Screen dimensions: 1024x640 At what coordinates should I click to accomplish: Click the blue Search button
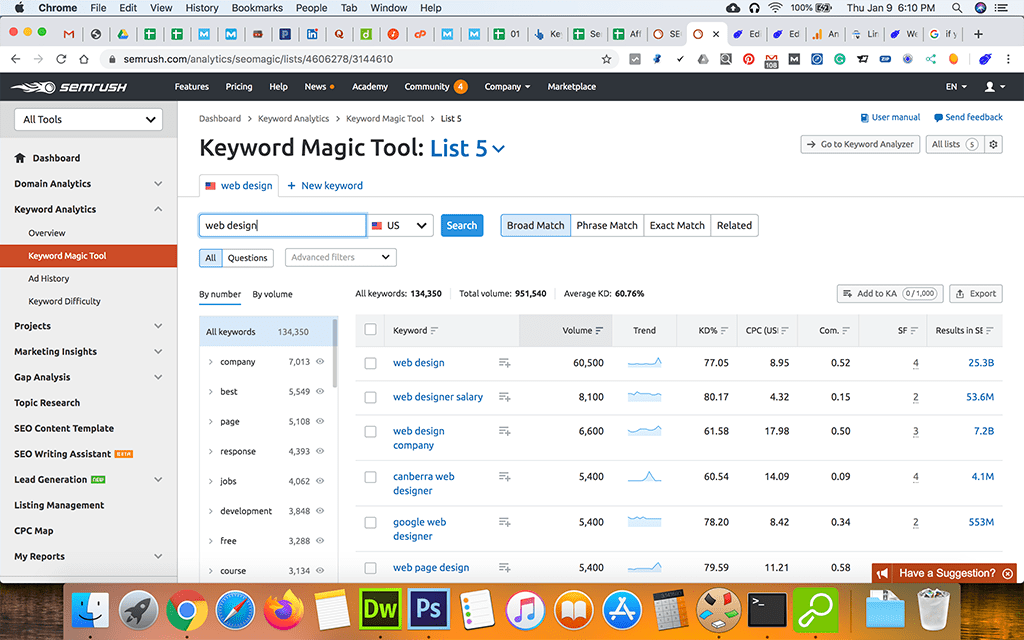coord(462,225)
